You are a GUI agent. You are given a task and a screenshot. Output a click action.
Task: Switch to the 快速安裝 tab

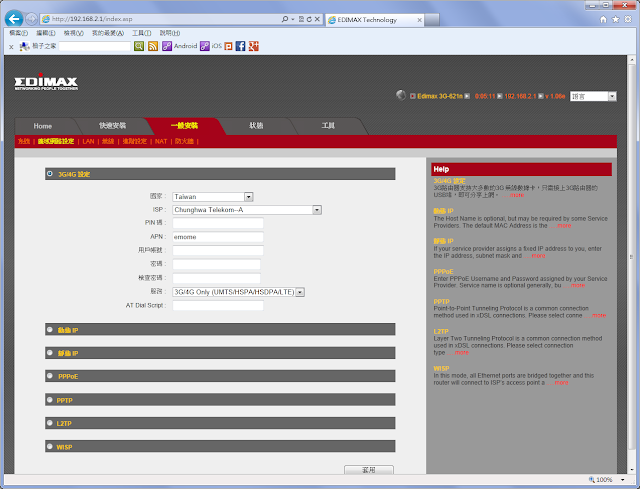[113, 126]
